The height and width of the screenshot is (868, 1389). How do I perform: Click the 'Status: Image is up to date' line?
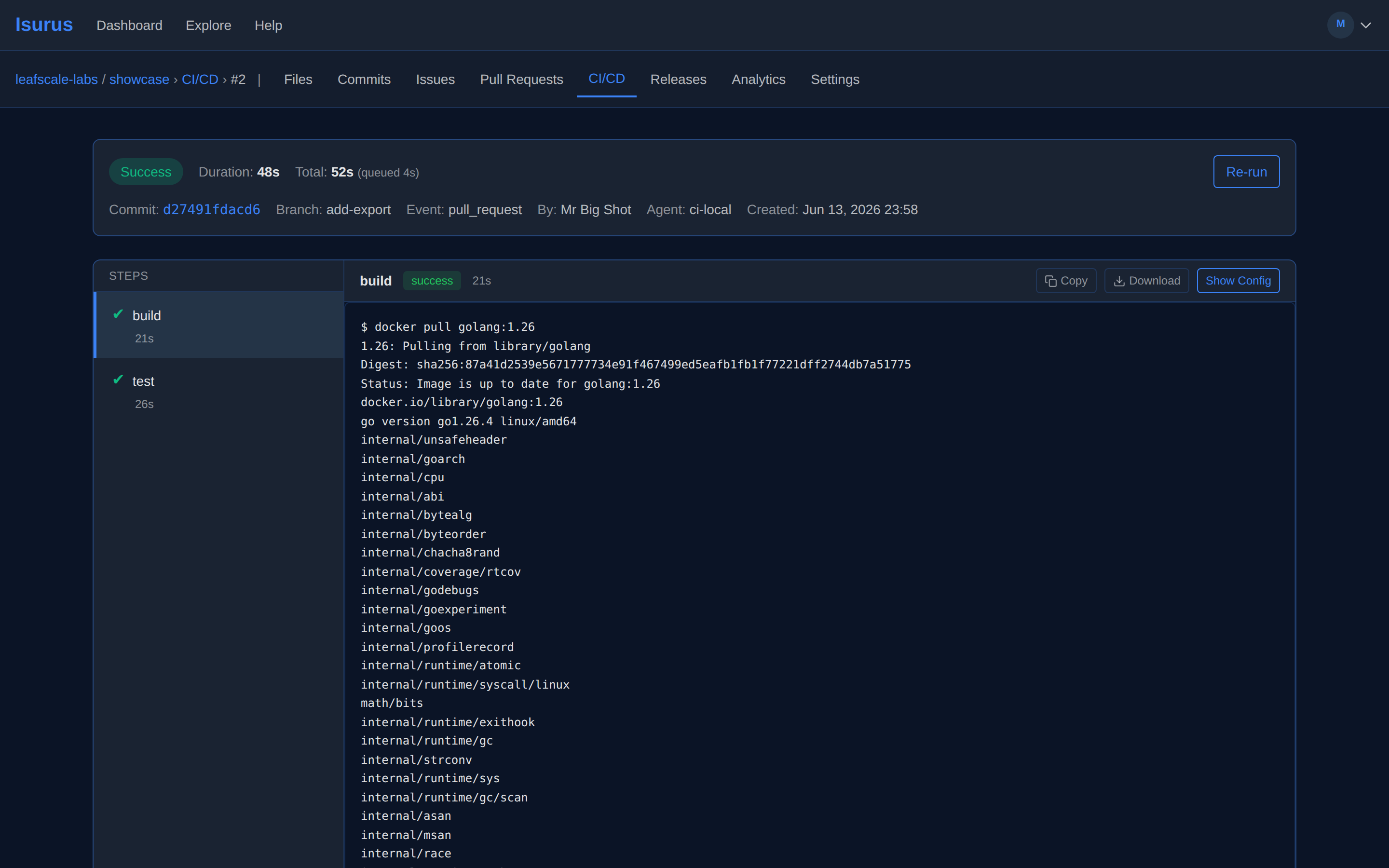click(510, 383)
